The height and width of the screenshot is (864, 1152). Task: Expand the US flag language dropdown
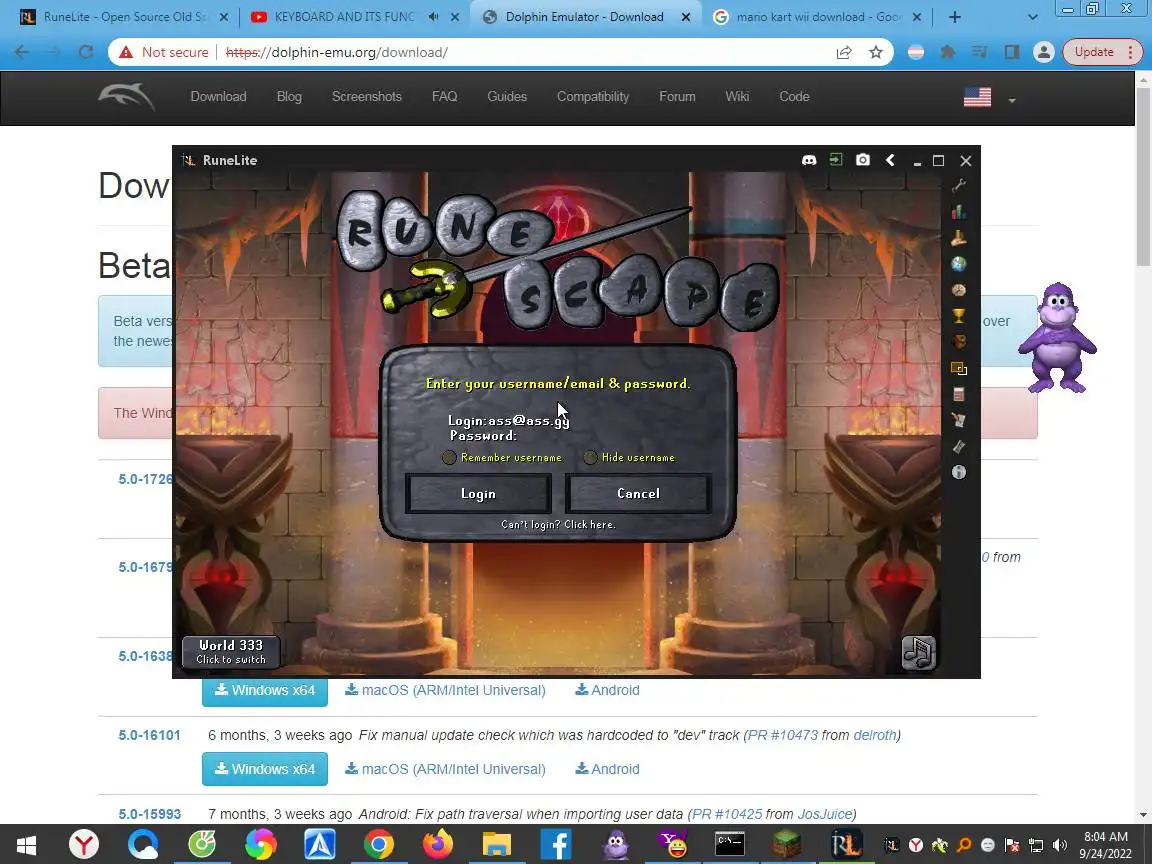pos(989,98)
